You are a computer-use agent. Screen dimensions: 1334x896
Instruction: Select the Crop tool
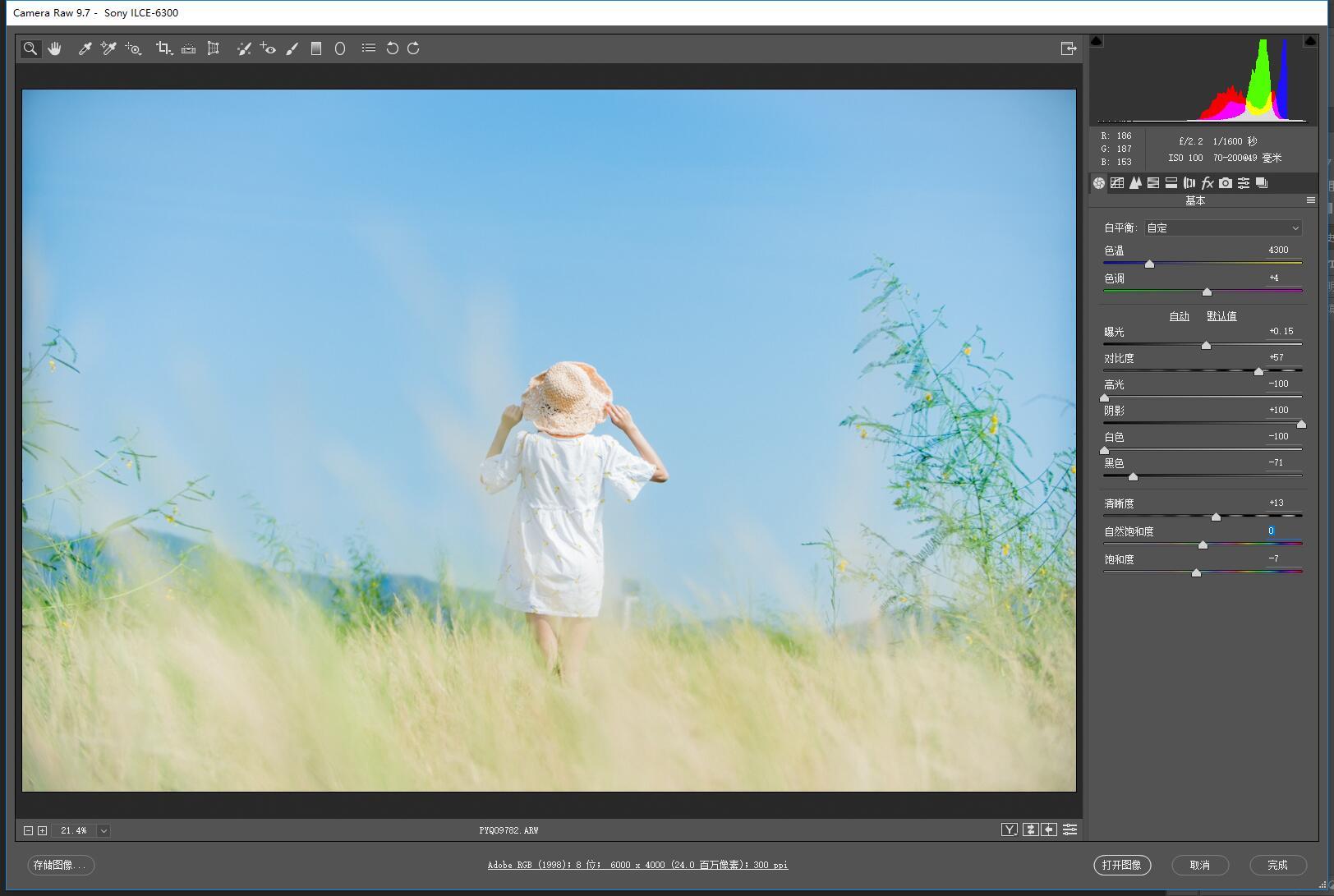coord(164,48)
